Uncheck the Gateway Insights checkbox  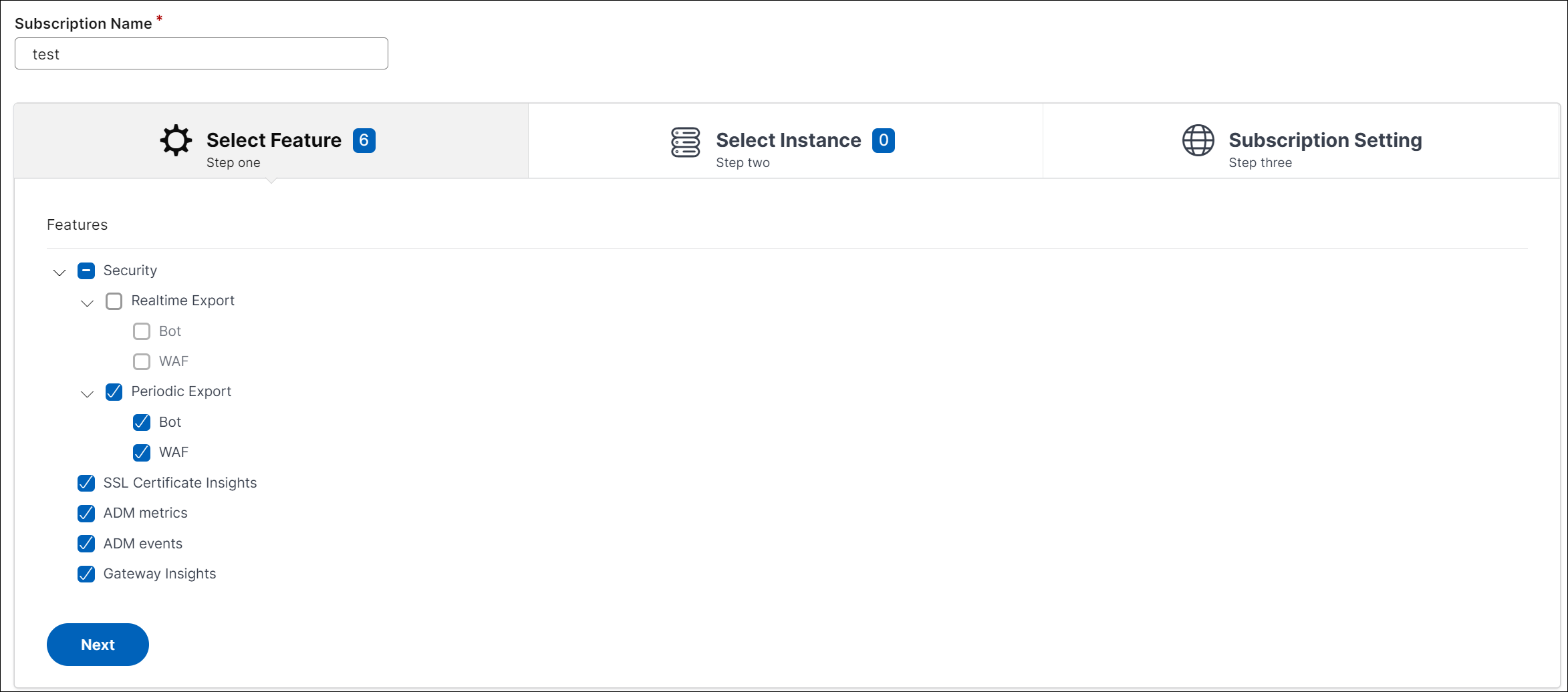(86, 574)
